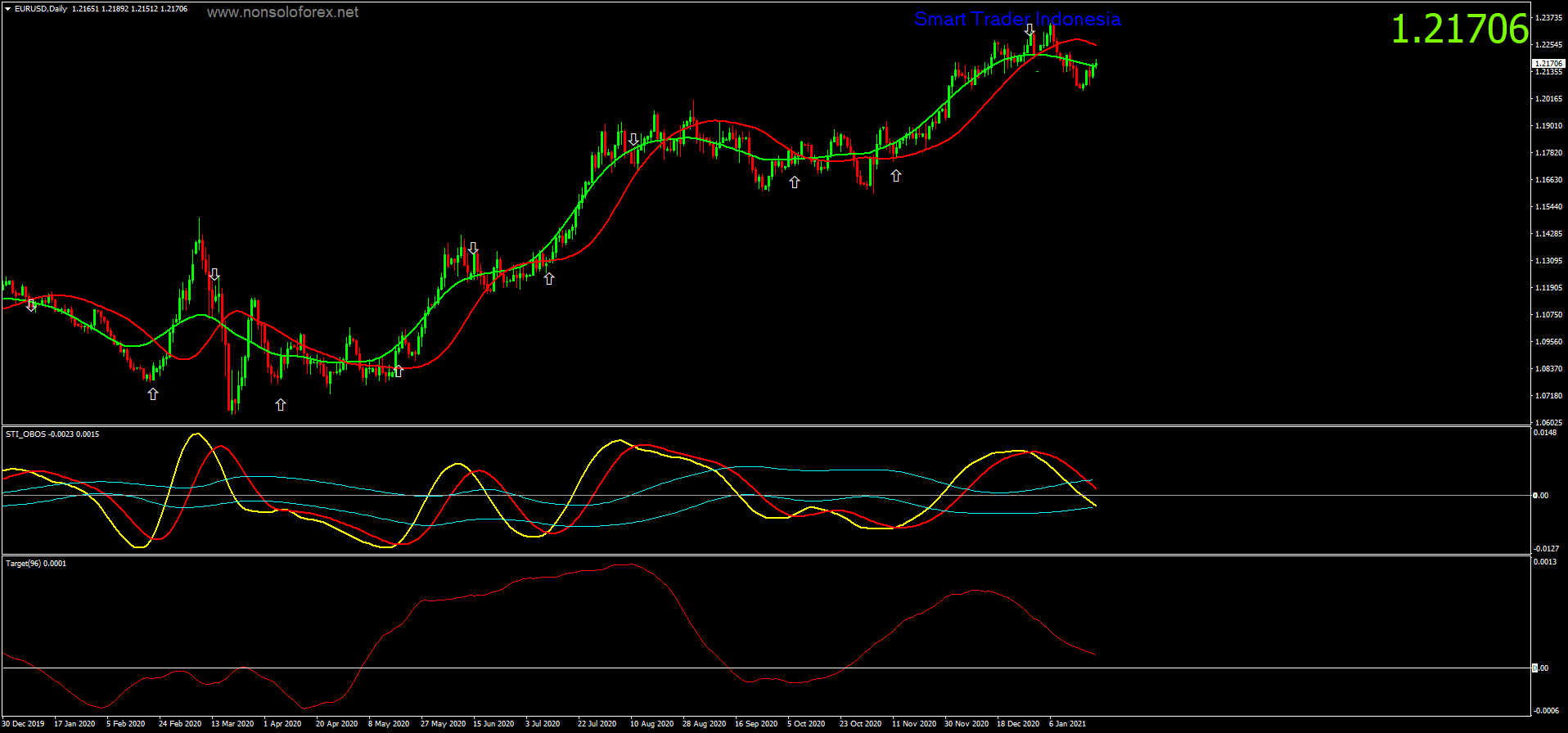Click the 1.10750 price level on axis

click(1549, 315)
